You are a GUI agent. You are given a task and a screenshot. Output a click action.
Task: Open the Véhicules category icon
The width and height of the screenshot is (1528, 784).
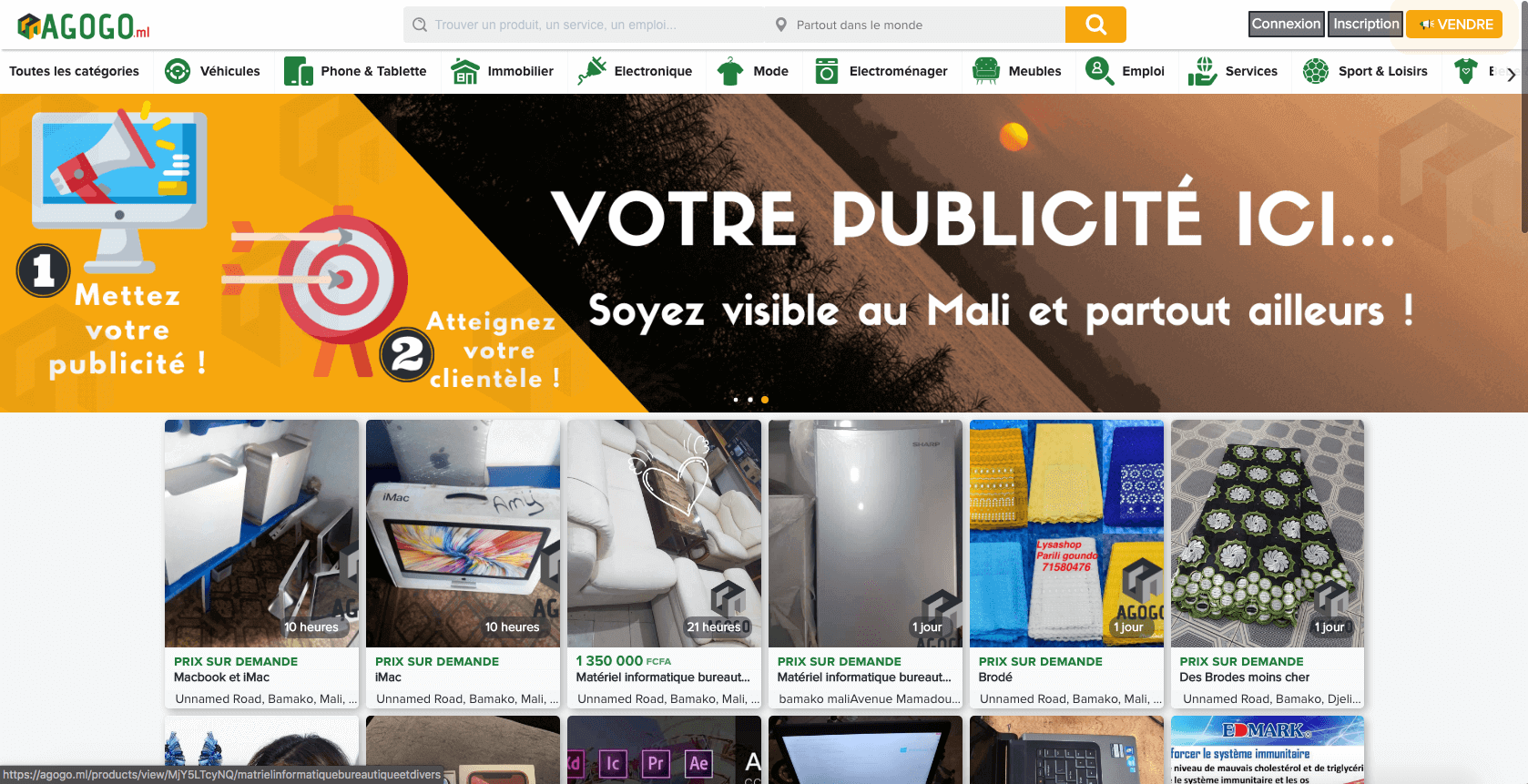[178, 71]
